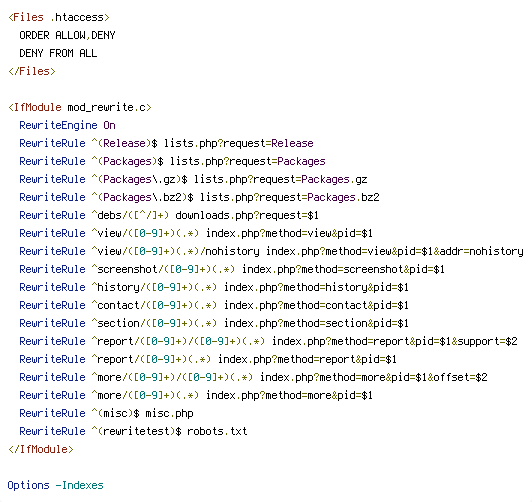Click the index.php?method=history&pid=$1 text

316,287
